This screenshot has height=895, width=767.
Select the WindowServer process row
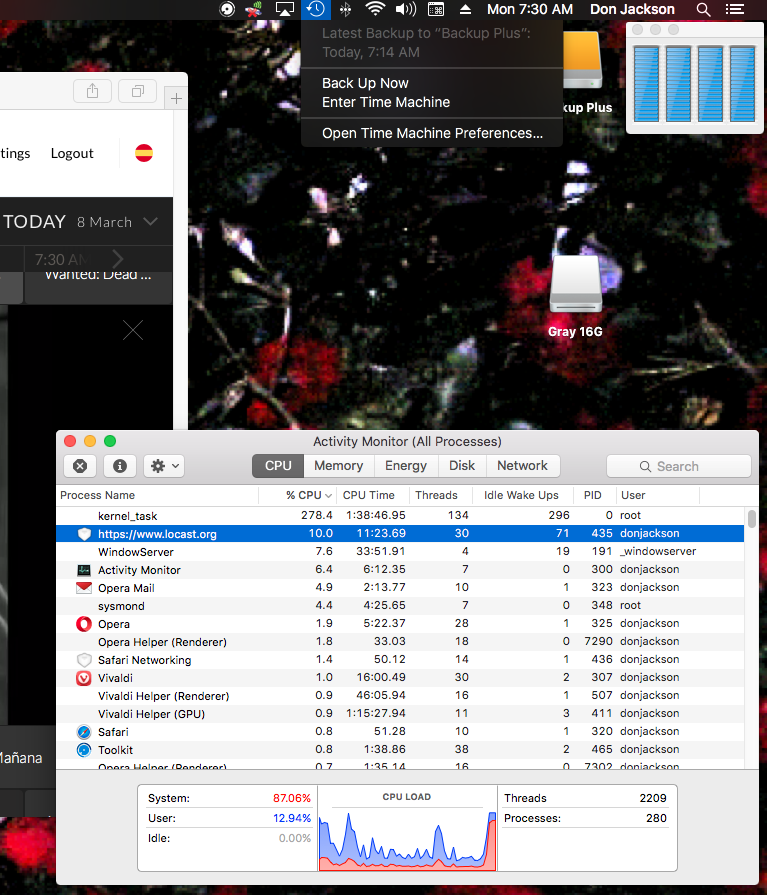[x=400, y=551]
